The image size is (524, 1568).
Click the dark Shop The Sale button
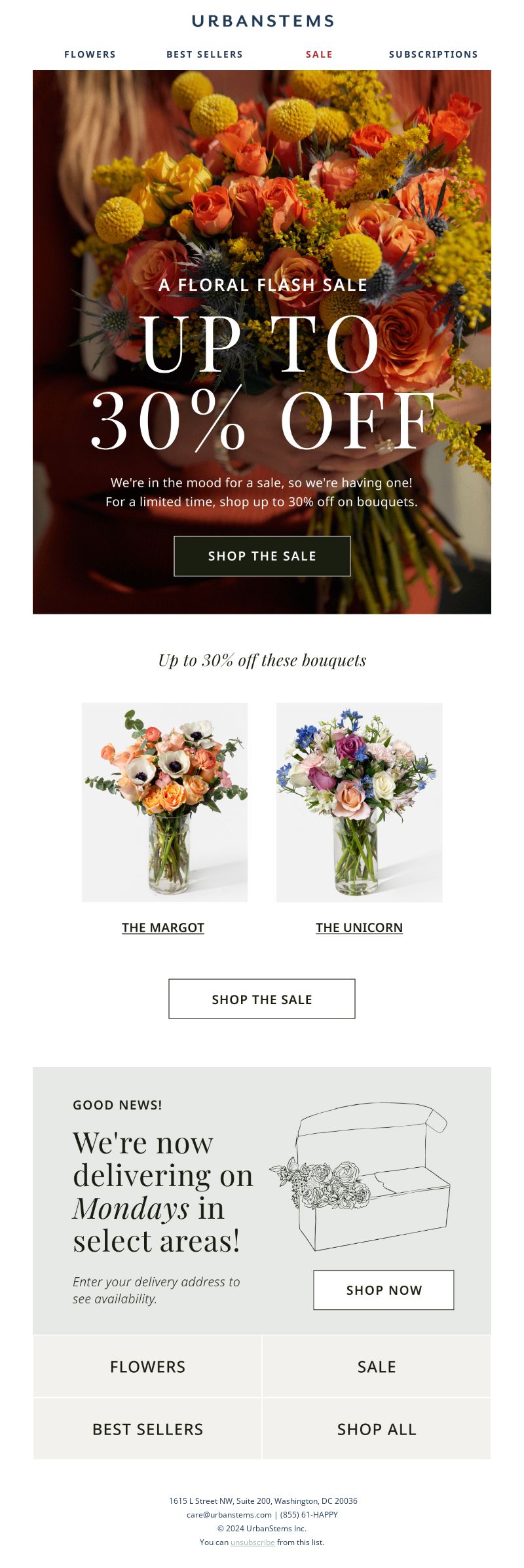coord(262,556)
